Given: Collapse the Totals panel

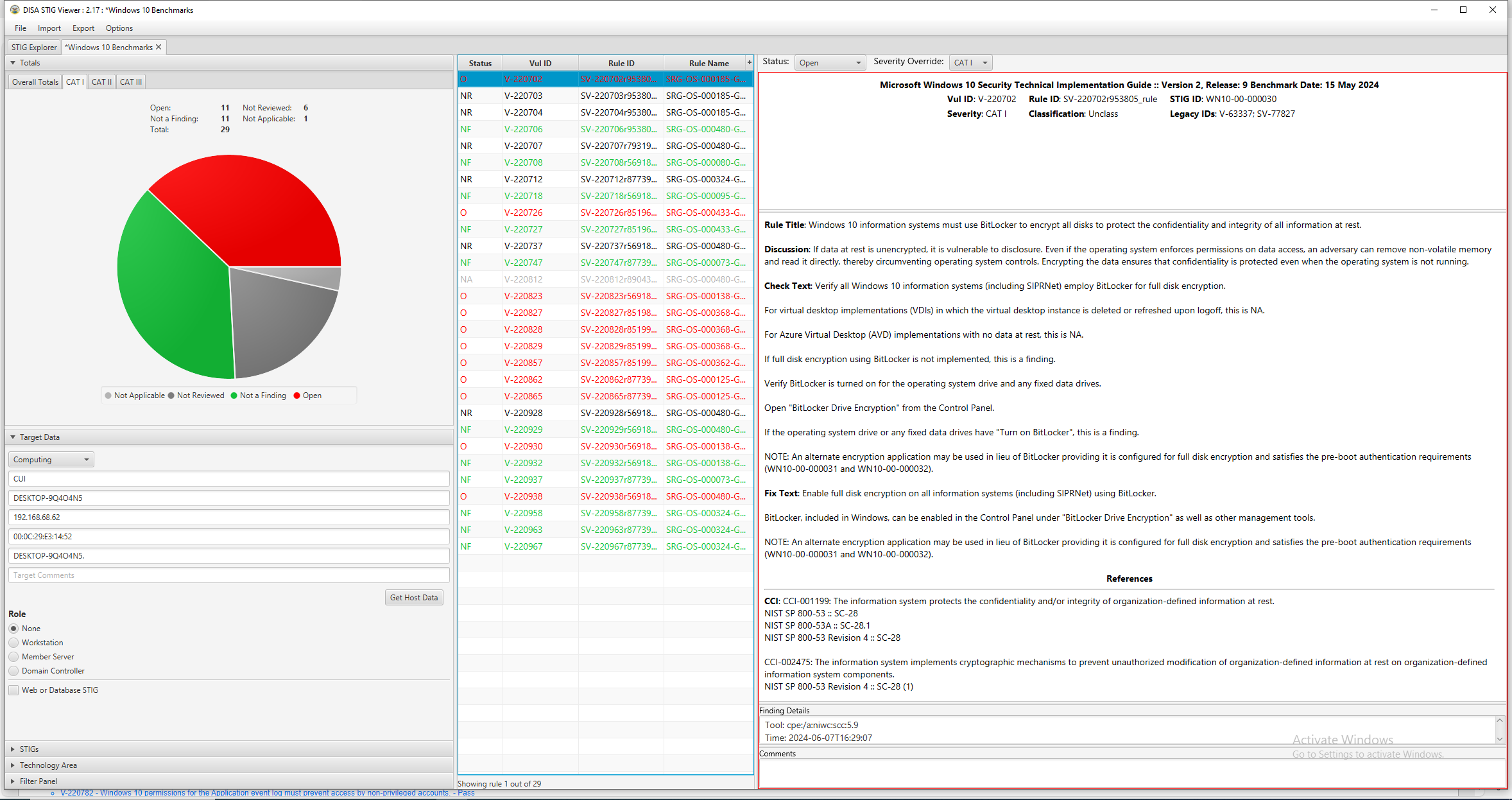Looking at the screenshot, I should tap(13, 62).
